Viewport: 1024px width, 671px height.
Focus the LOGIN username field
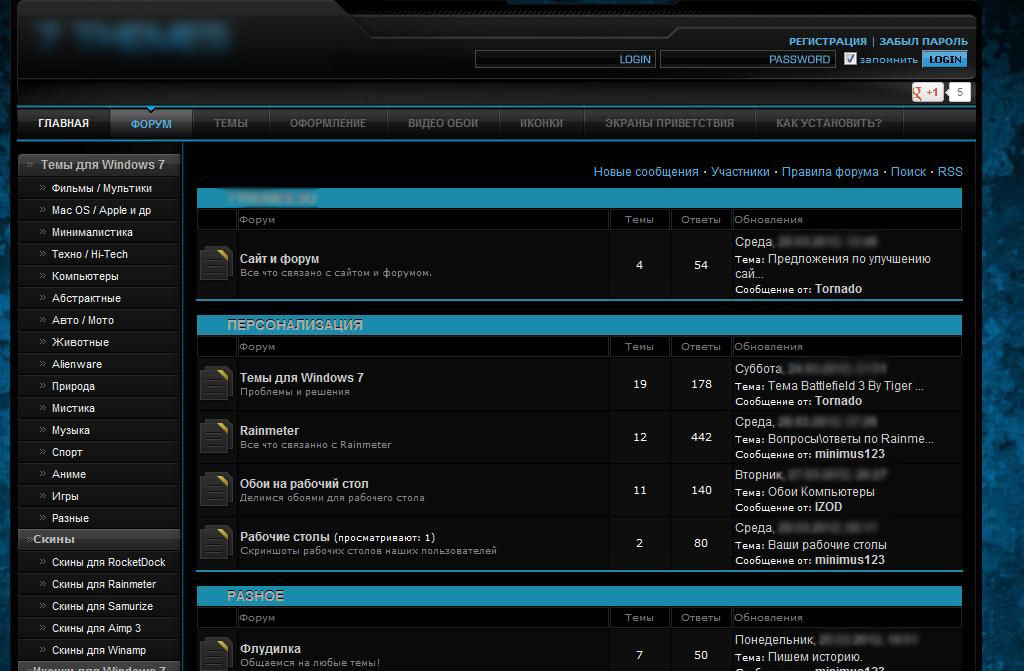[566, 59]
